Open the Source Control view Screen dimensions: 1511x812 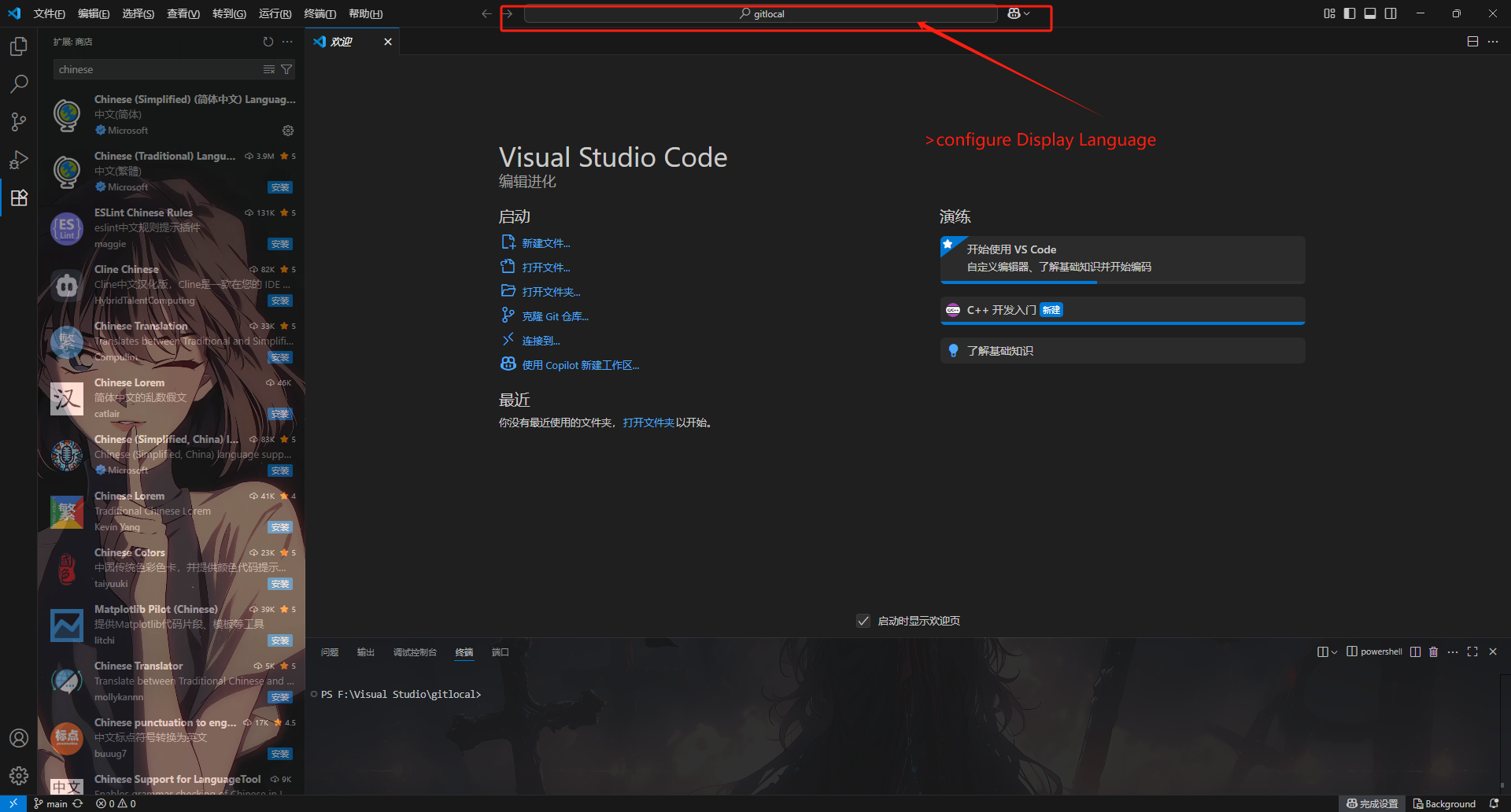tap(19, 122)
